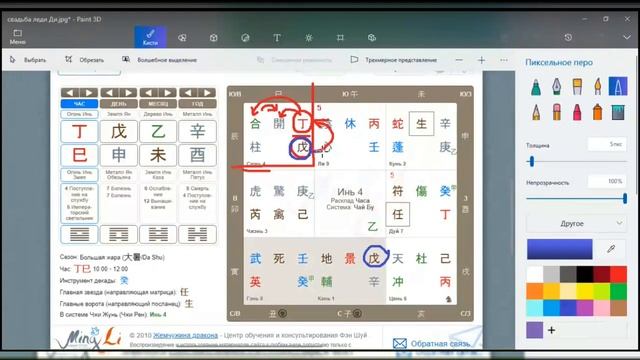Click the opacity value field 100%

pos(607,181)
